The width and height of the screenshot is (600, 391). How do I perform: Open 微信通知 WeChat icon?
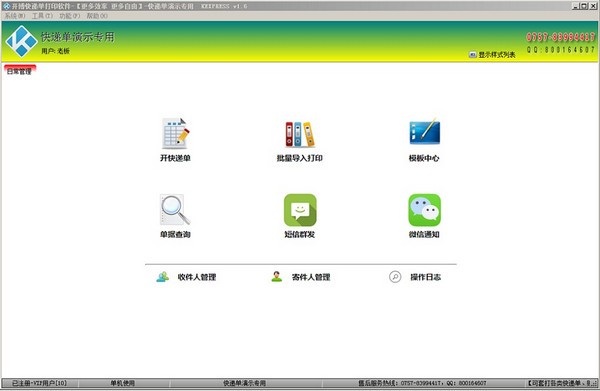[424, 210]
